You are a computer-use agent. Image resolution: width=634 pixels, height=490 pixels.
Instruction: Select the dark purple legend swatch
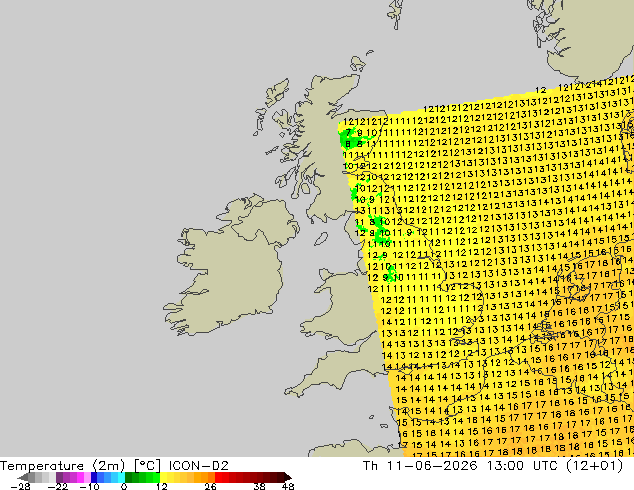(x=59, y=477)
